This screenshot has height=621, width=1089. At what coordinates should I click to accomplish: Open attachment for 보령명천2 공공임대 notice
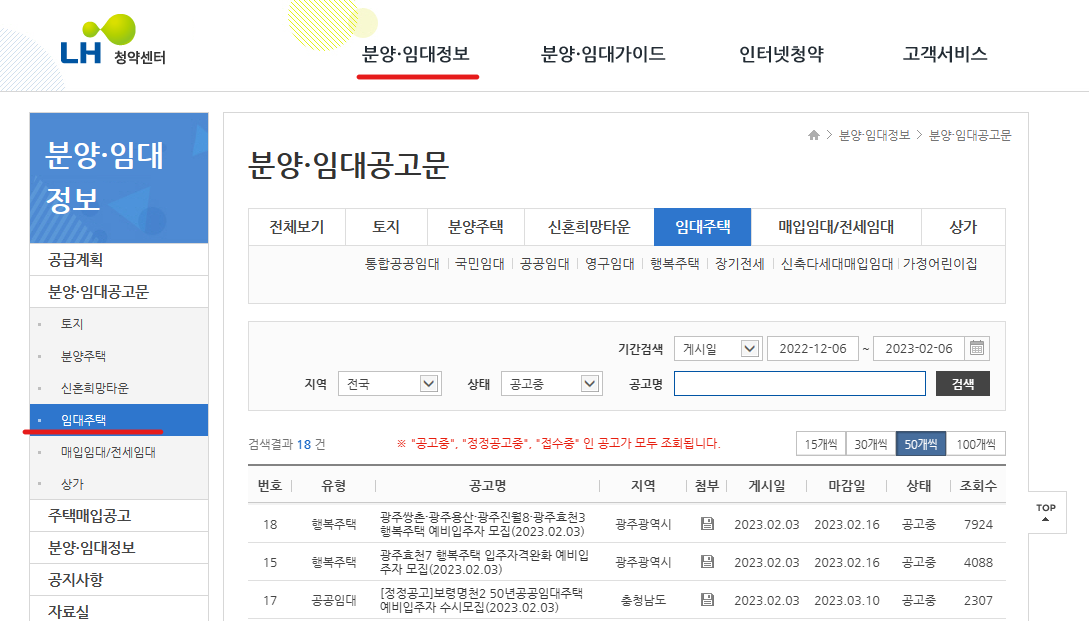708,600
